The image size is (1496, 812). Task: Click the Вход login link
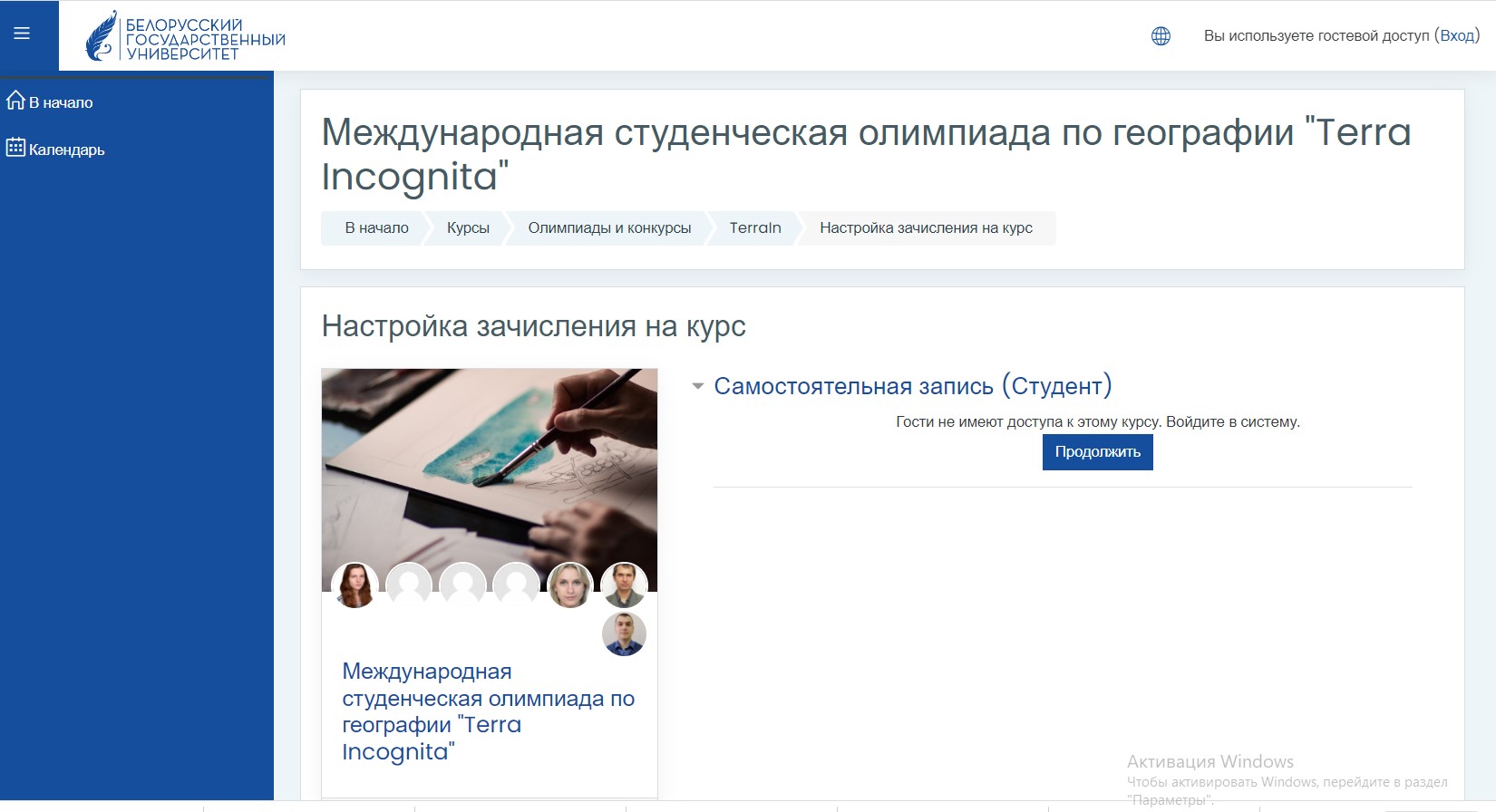(1457, 35)
